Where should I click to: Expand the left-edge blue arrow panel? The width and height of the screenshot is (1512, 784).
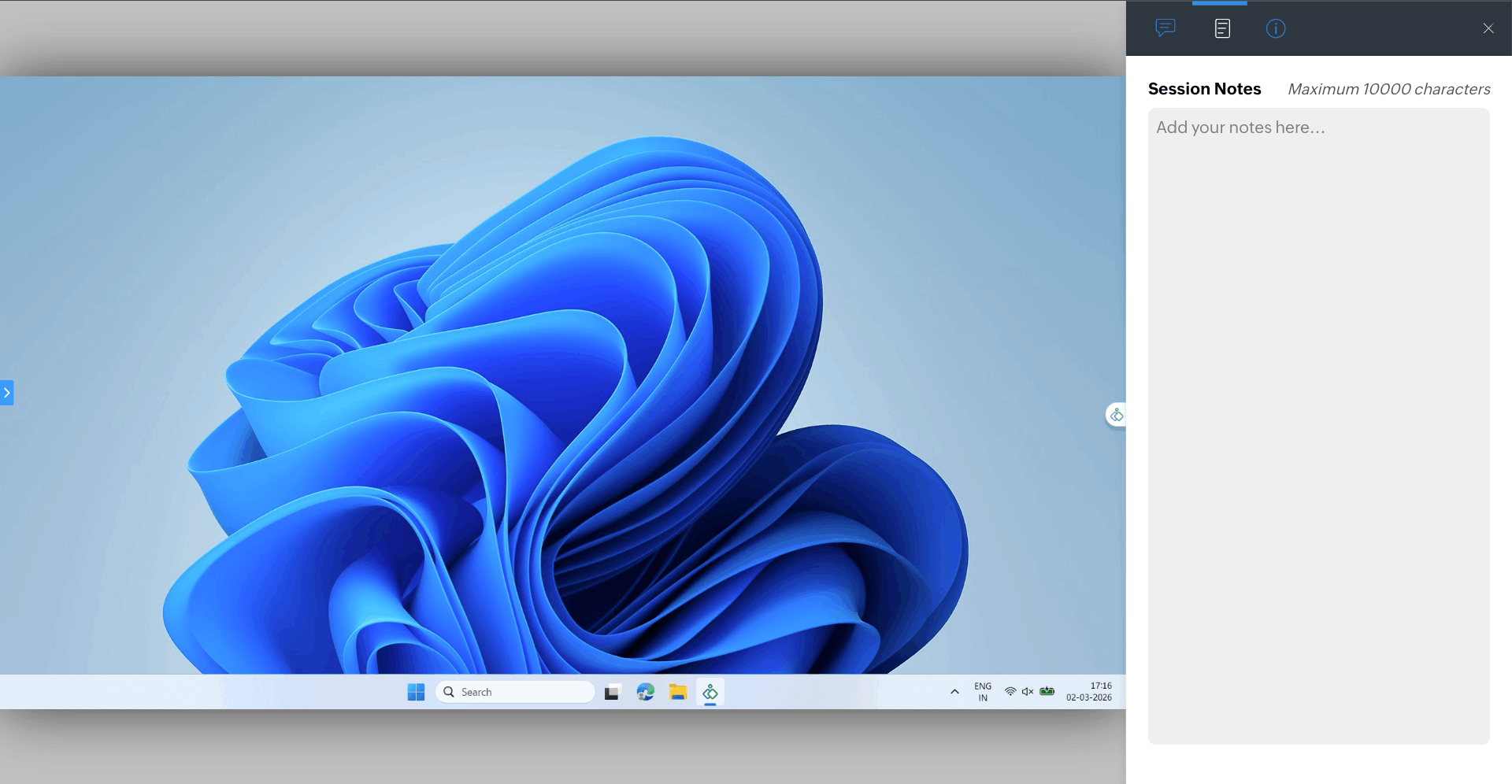coord(7,393)
